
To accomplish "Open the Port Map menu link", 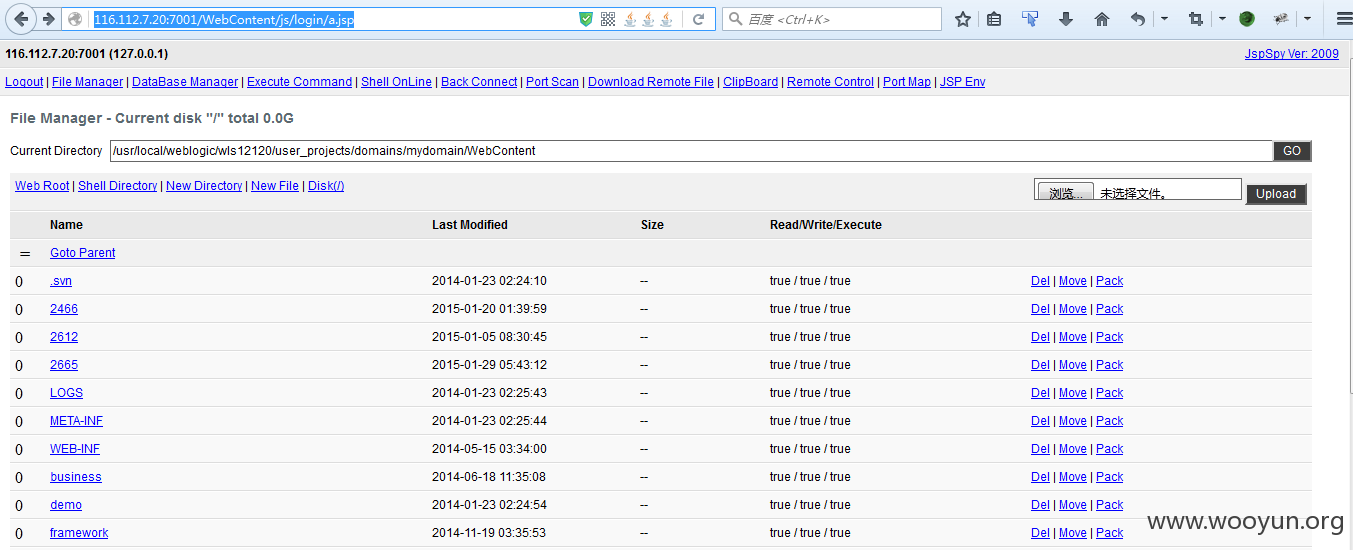I will tap(907, 82).
